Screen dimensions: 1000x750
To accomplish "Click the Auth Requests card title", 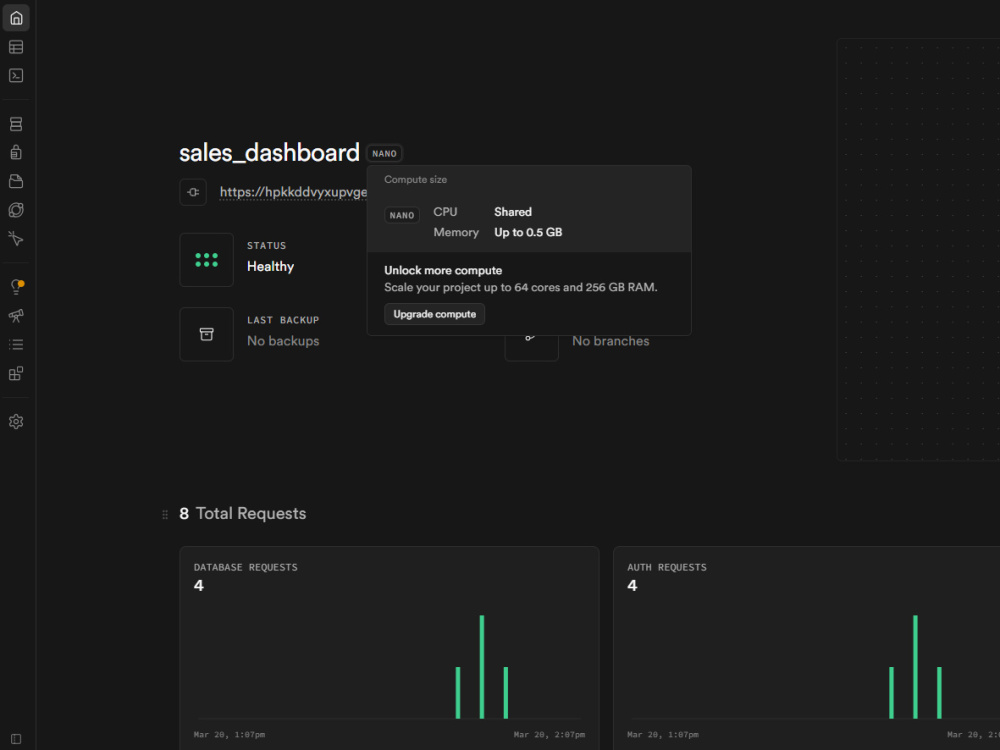I will pos(666,568).
